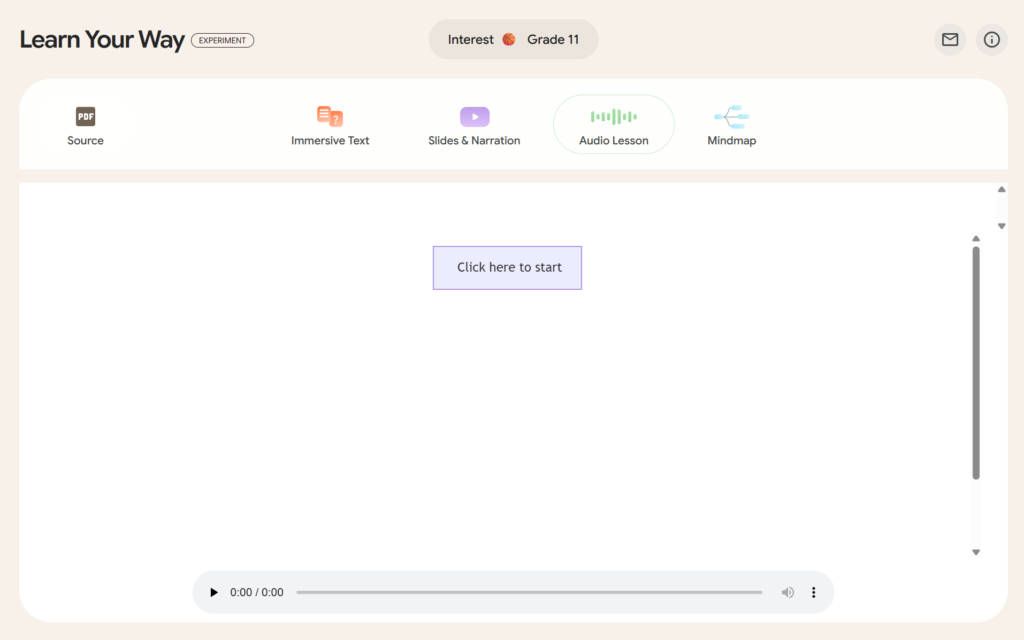The image size is (1024, 640).
Task: Click the lesson content scrollbar thumb
Action: [976, 362]
